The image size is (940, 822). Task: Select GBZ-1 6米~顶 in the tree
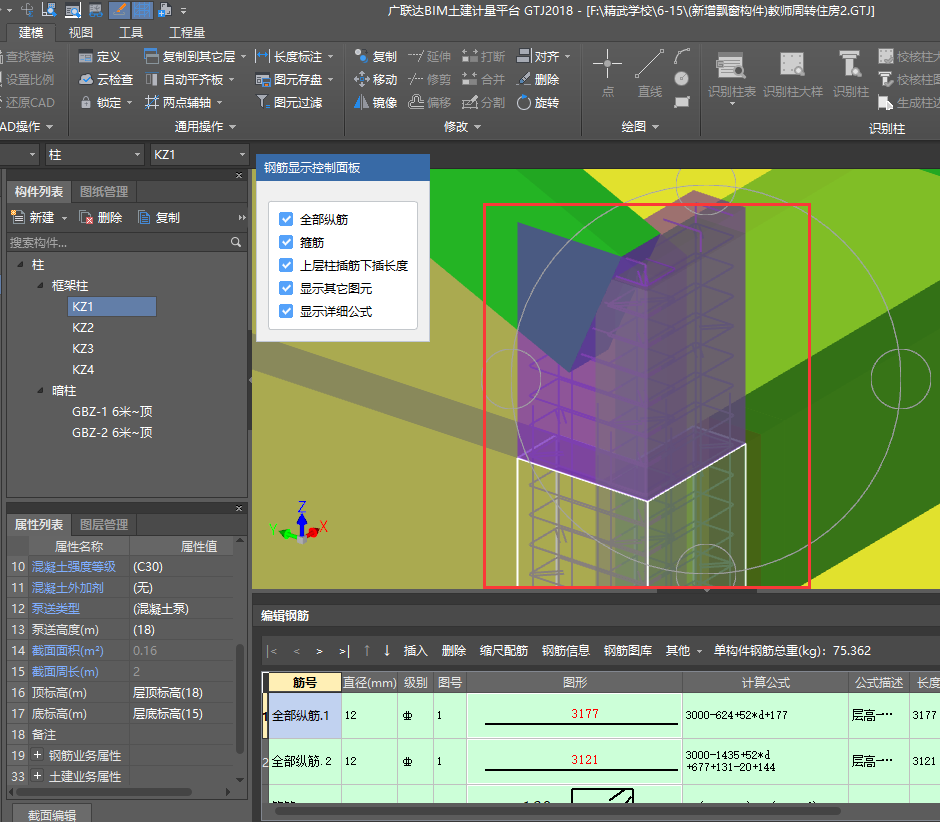click(x=112, y=411)
